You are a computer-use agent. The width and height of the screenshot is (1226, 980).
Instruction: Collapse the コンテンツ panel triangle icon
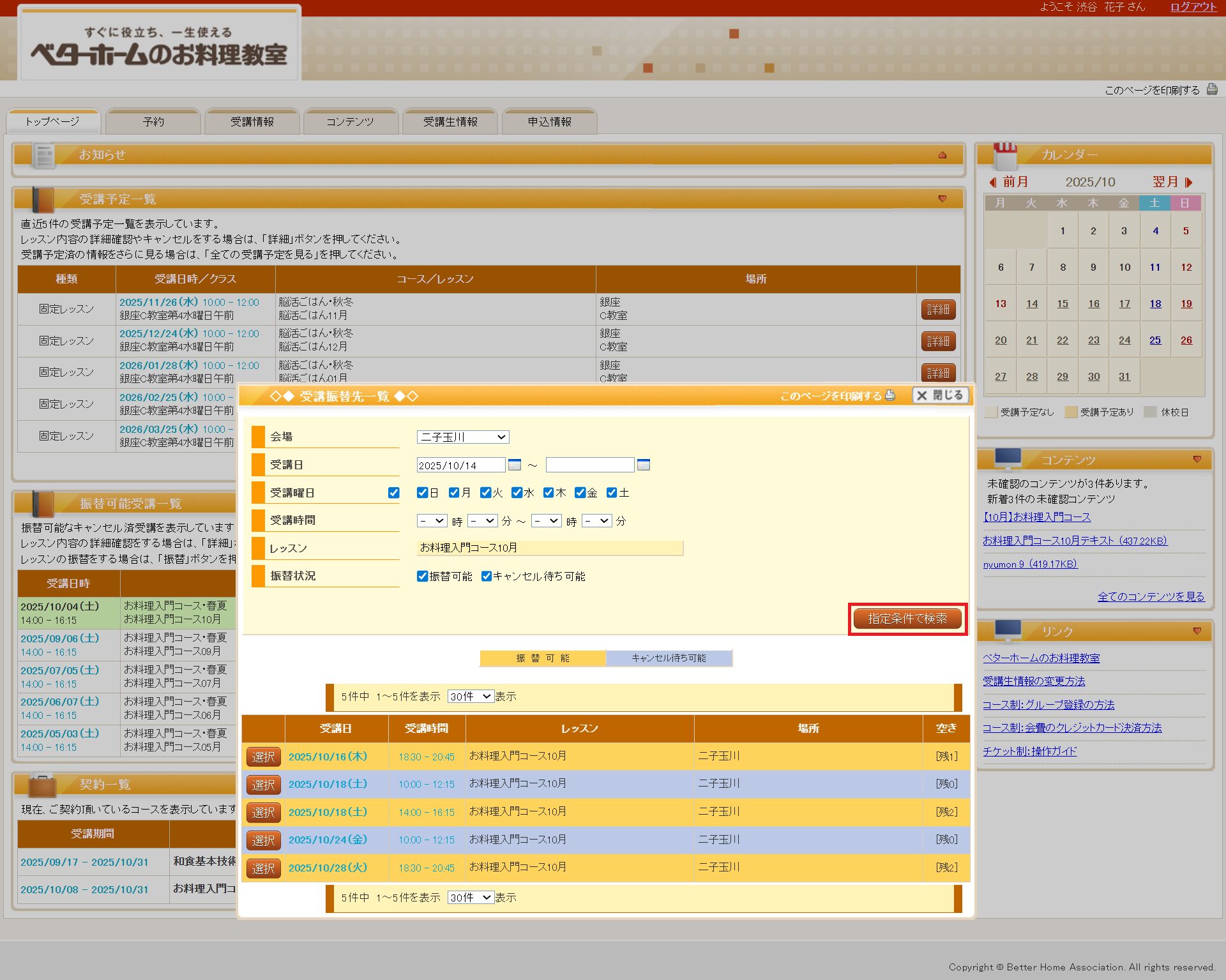tap(1197, 460)
